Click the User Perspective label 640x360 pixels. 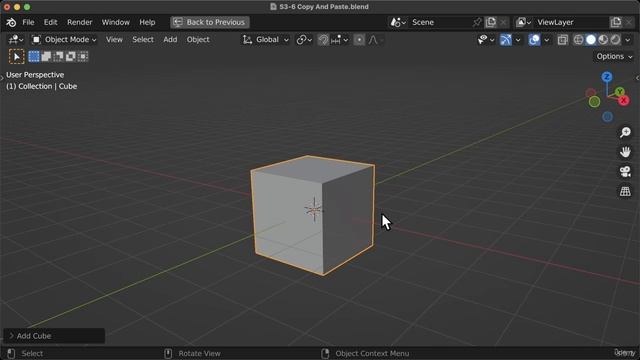coord(35,75)
